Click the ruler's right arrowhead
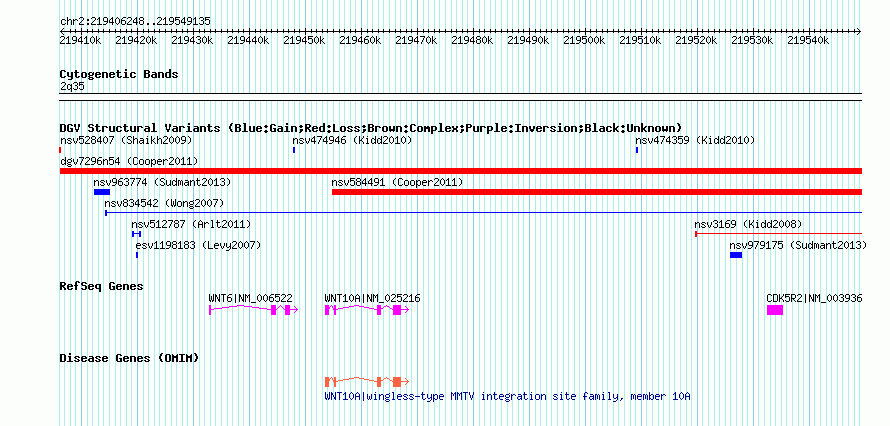Viewport: 890px width, 426px height. [x=859, y=31]
